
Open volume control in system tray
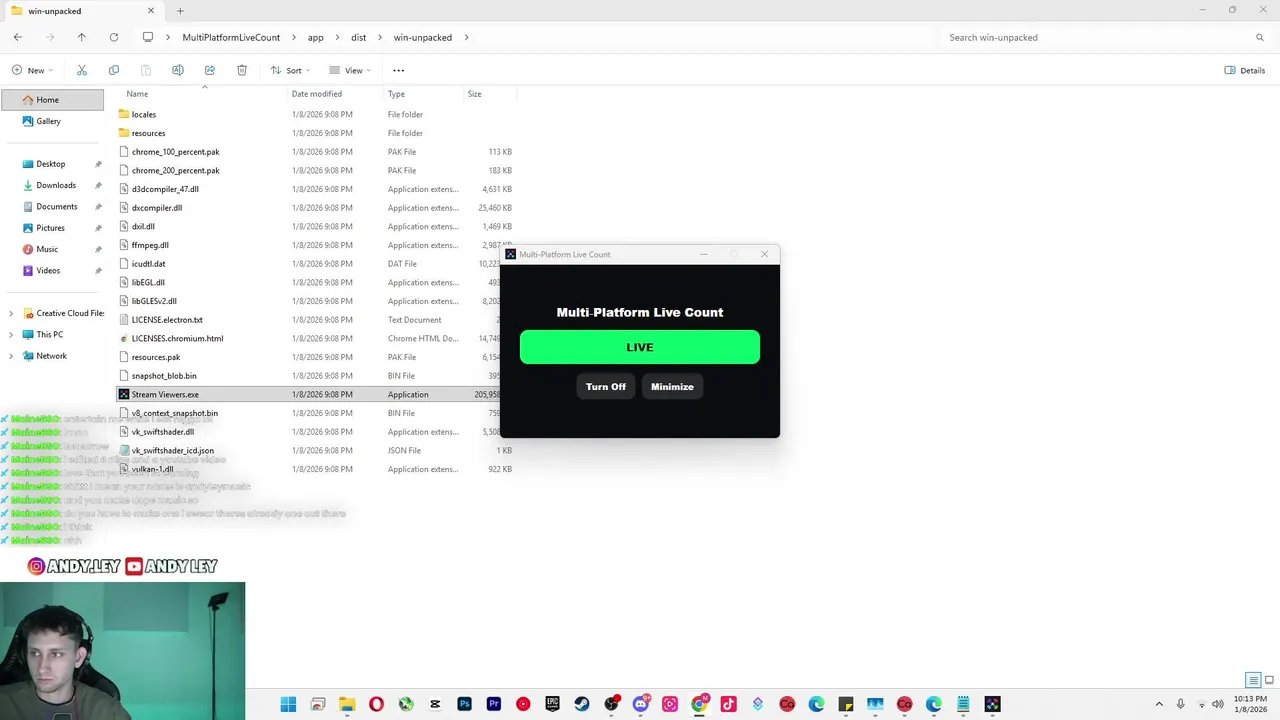point(1218,704)
